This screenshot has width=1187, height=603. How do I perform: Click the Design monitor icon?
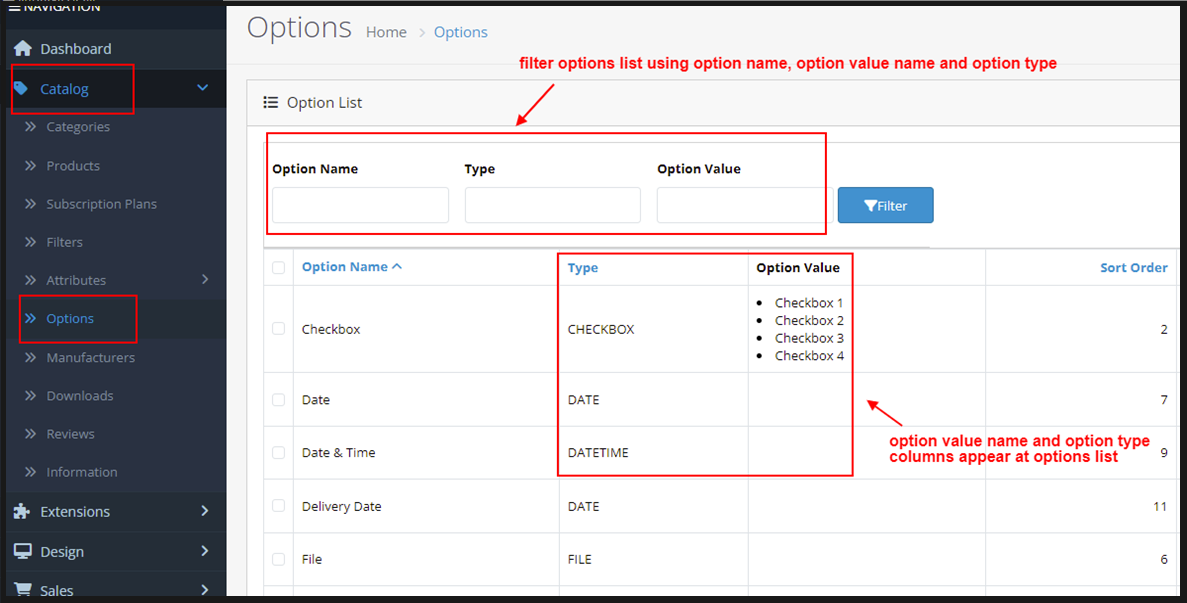22,551
